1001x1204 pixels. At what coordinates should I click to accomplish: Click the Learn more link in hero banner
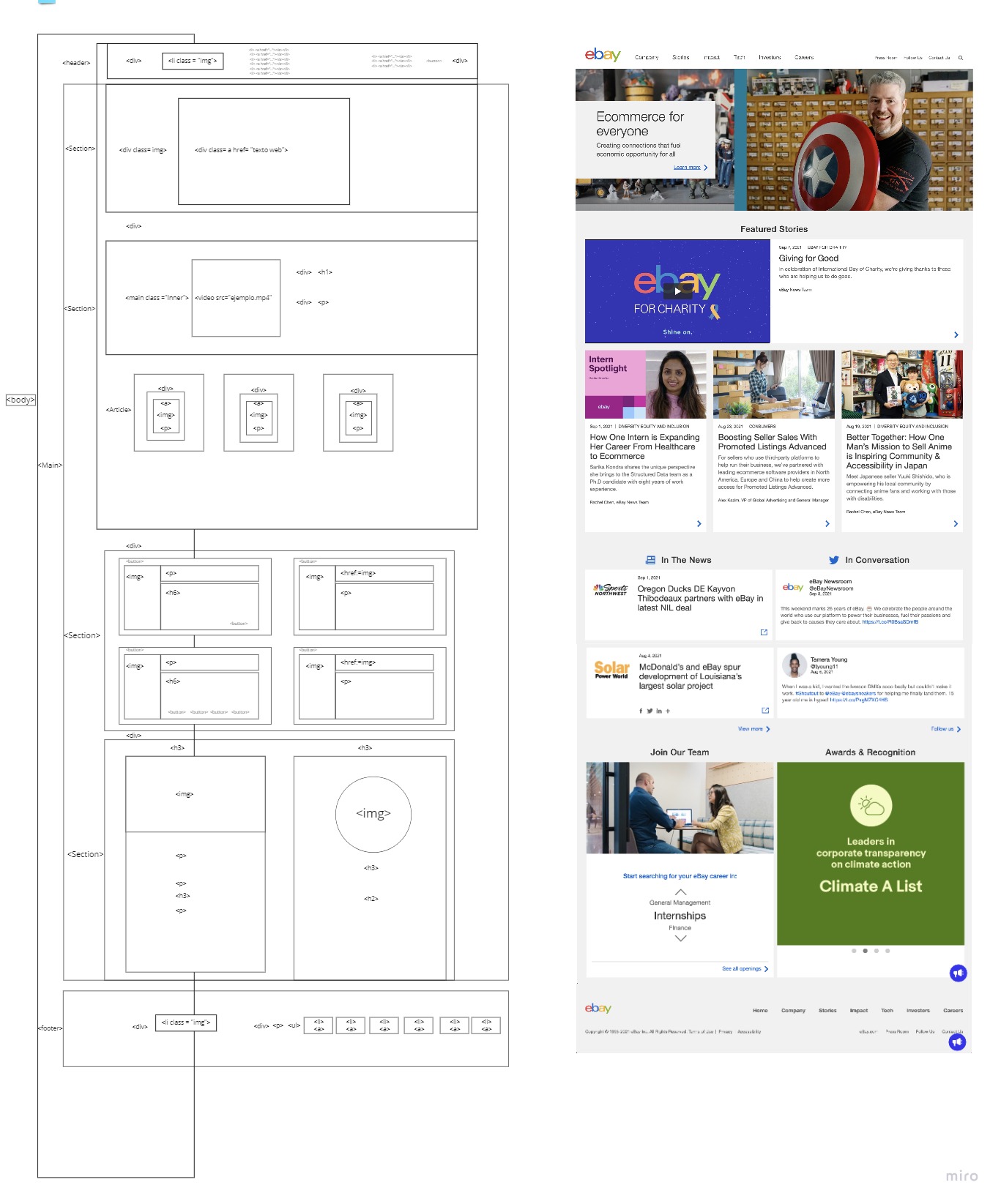690,168
